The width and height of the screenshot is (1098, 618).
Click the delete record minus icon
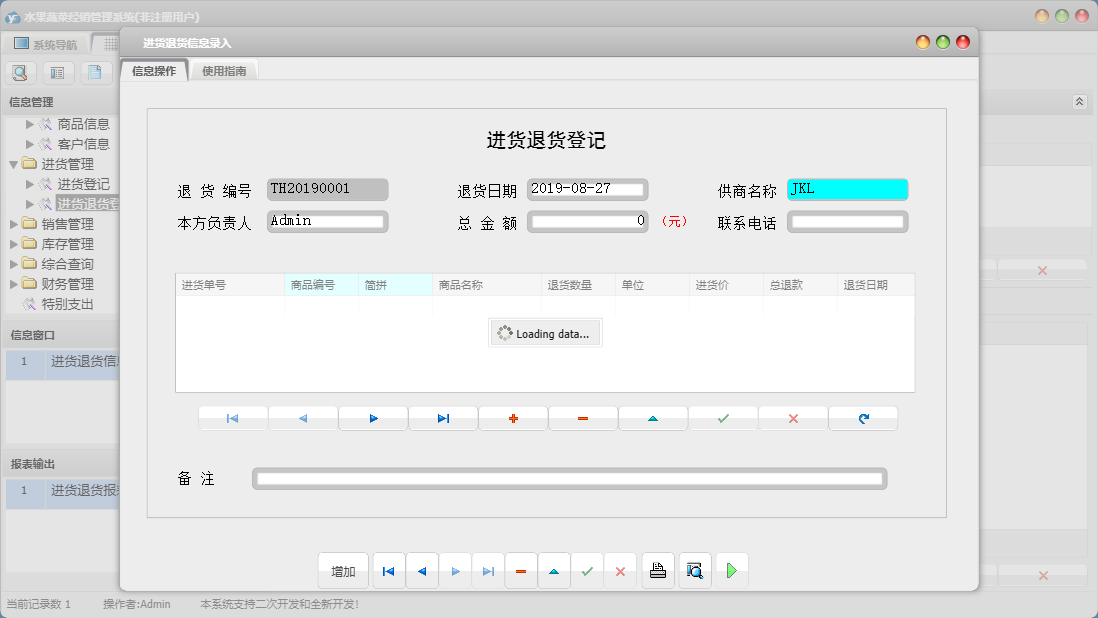tap(583, 418)
